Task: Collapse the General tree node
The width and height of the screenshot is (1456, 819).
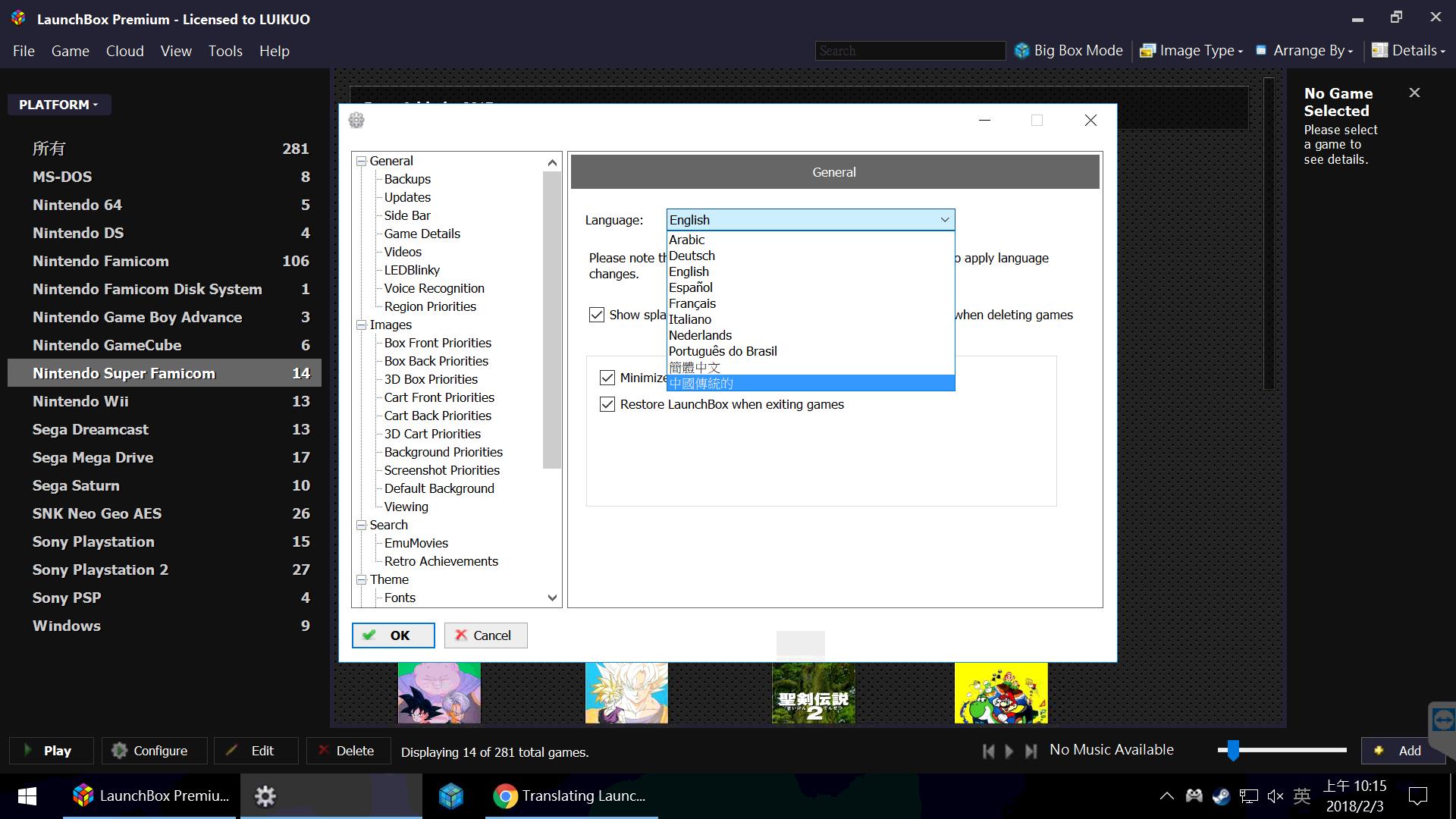Action: click(362, 161)
